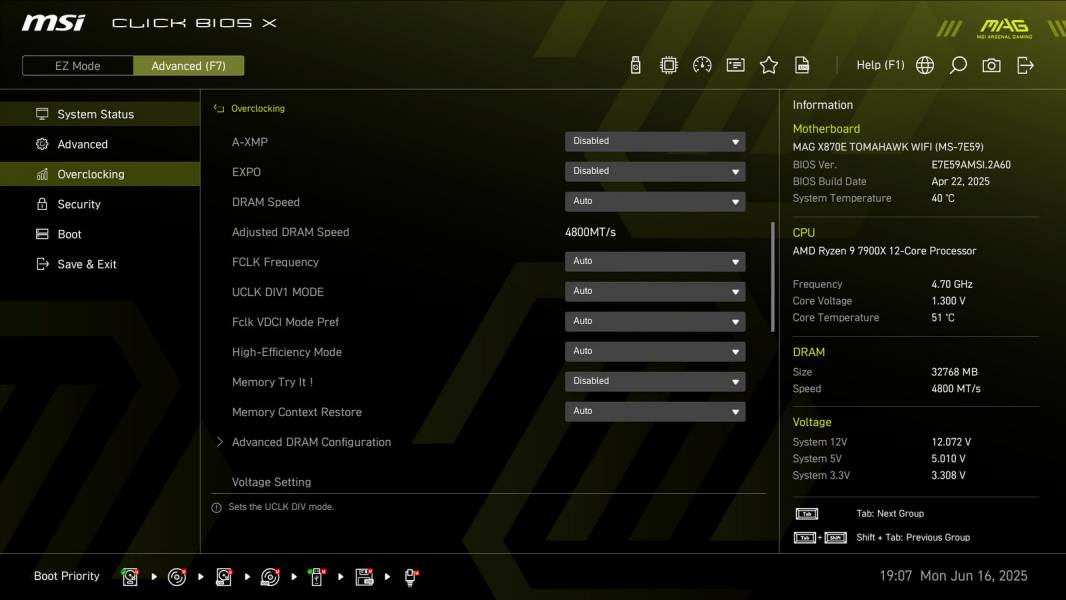Click the BIOS version E7E59AMSI.2A60
Viewport: 1066px width, 600px height.
(971, 164)
